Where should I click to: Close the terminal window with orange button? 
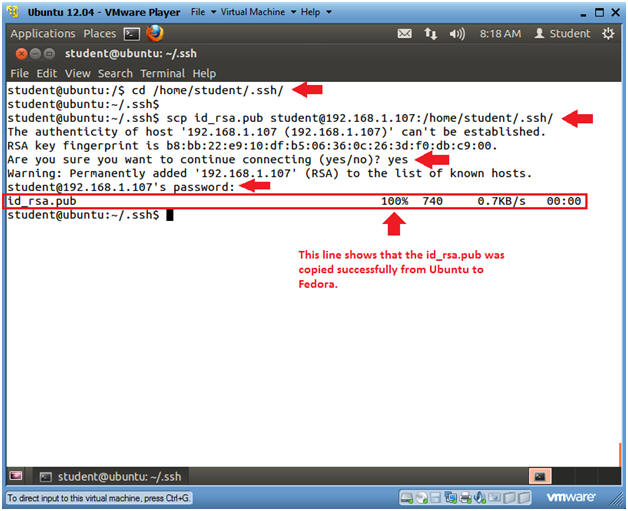pos(21,54)
